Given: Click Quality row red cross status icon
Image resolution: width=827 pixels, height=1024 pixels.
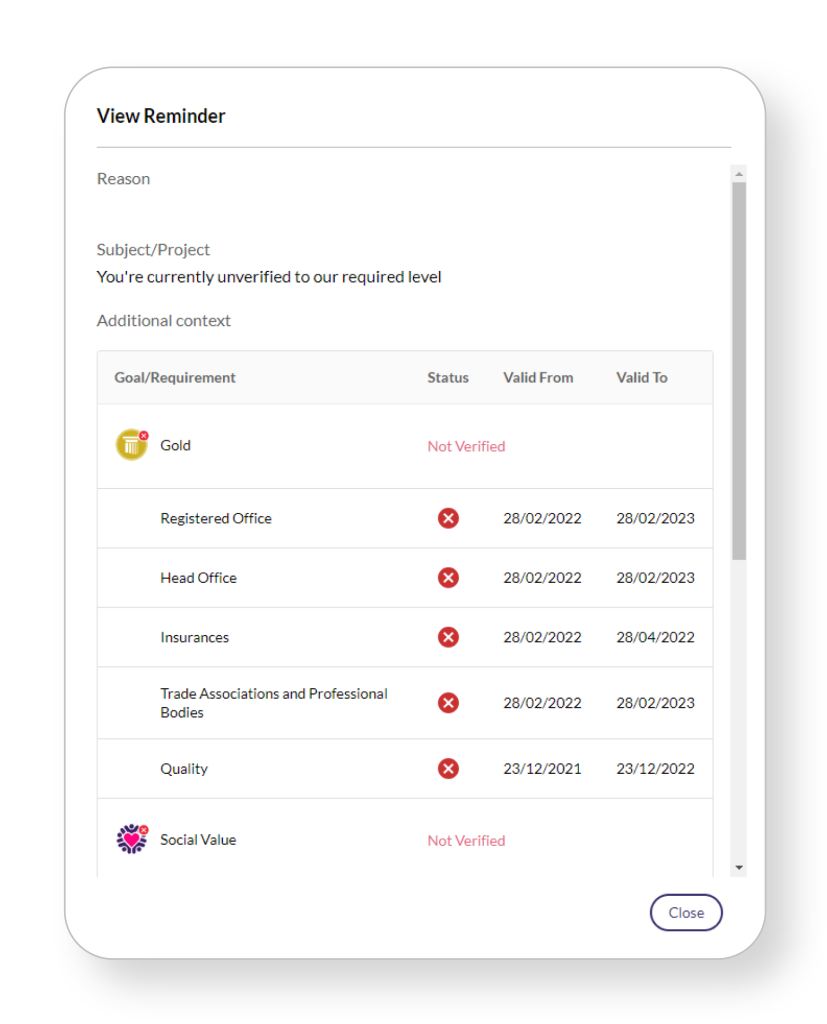Looking at the screenshot, I should pyautogui.click(x=448, y=769).
